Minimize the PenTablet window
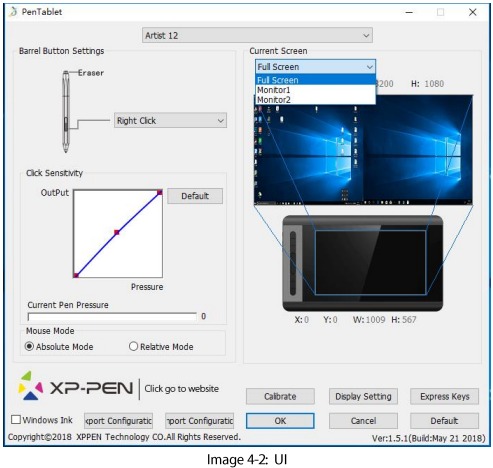Image resolution: width=493 pixels, height=468 pixels. point(409,12)
